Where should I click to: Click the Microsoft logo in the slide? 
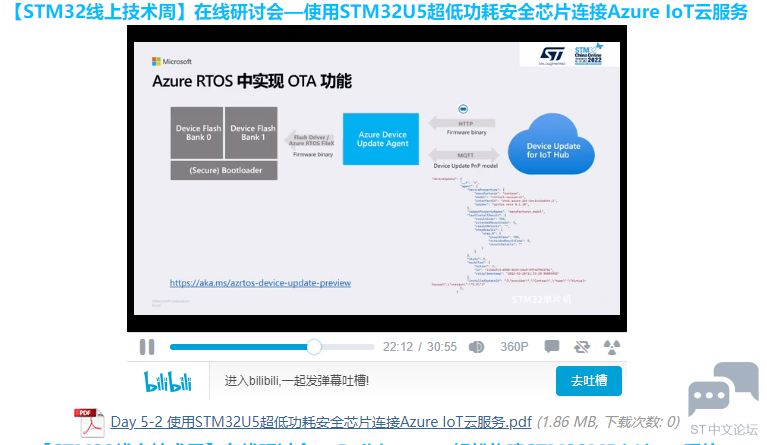[172, 62]
